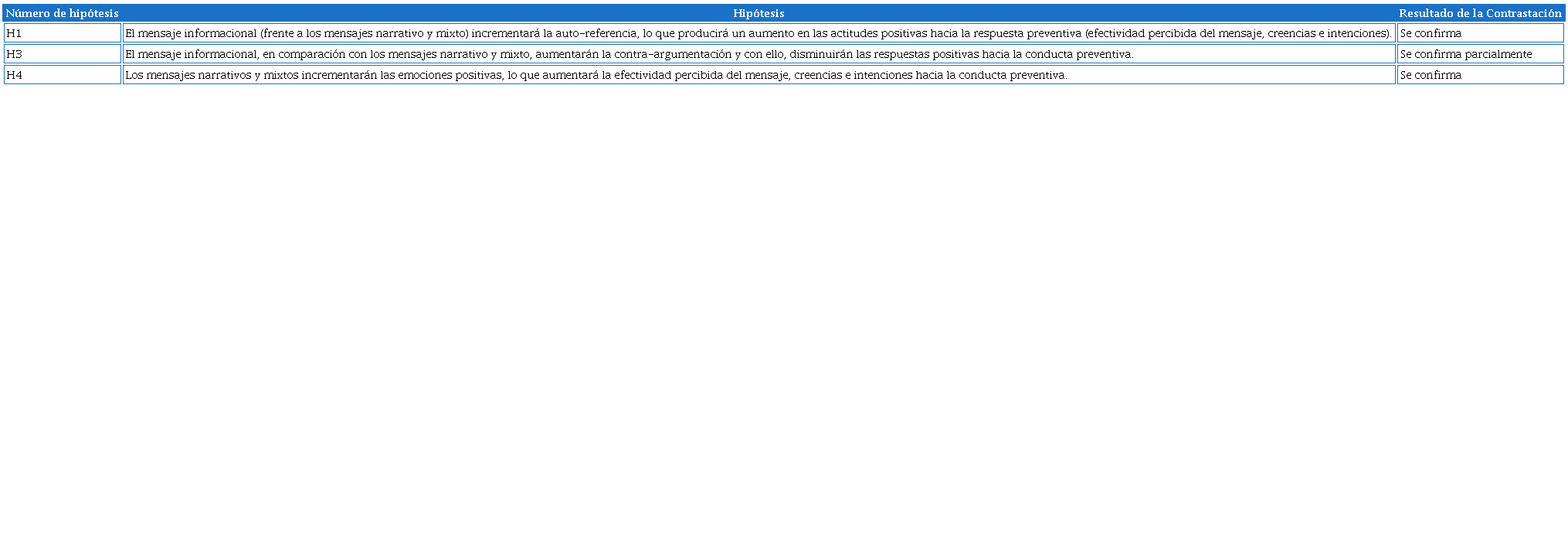Select the H1 row number cell
Image resolution: width=1568 pixels, height=548 pixels.
click(62, 33)
